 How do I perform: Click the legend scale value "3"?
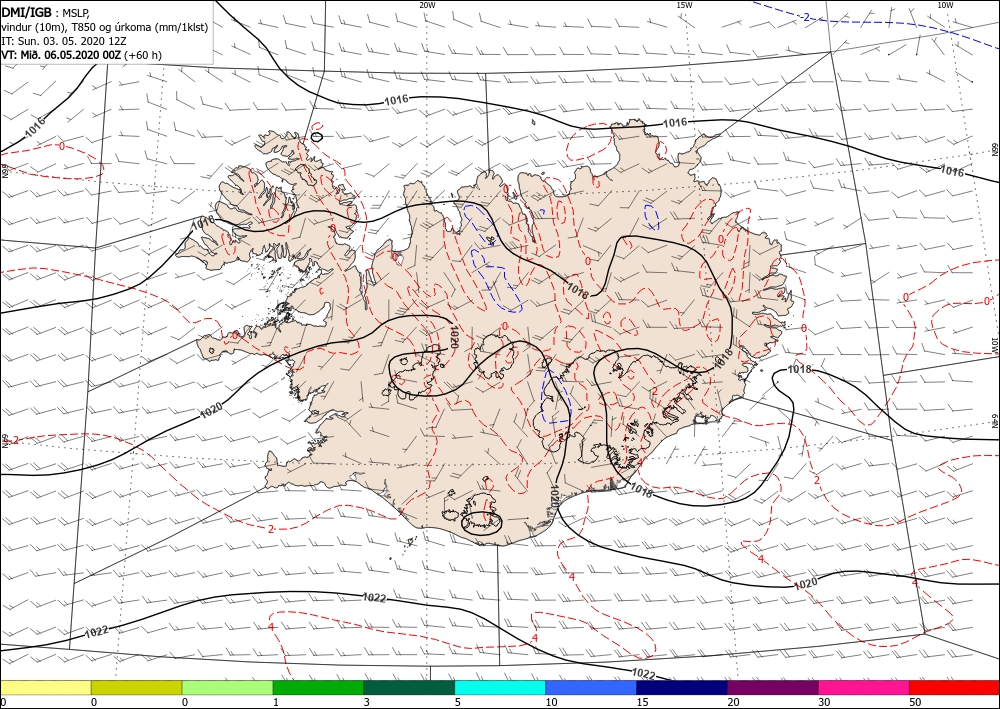[367, 702]
